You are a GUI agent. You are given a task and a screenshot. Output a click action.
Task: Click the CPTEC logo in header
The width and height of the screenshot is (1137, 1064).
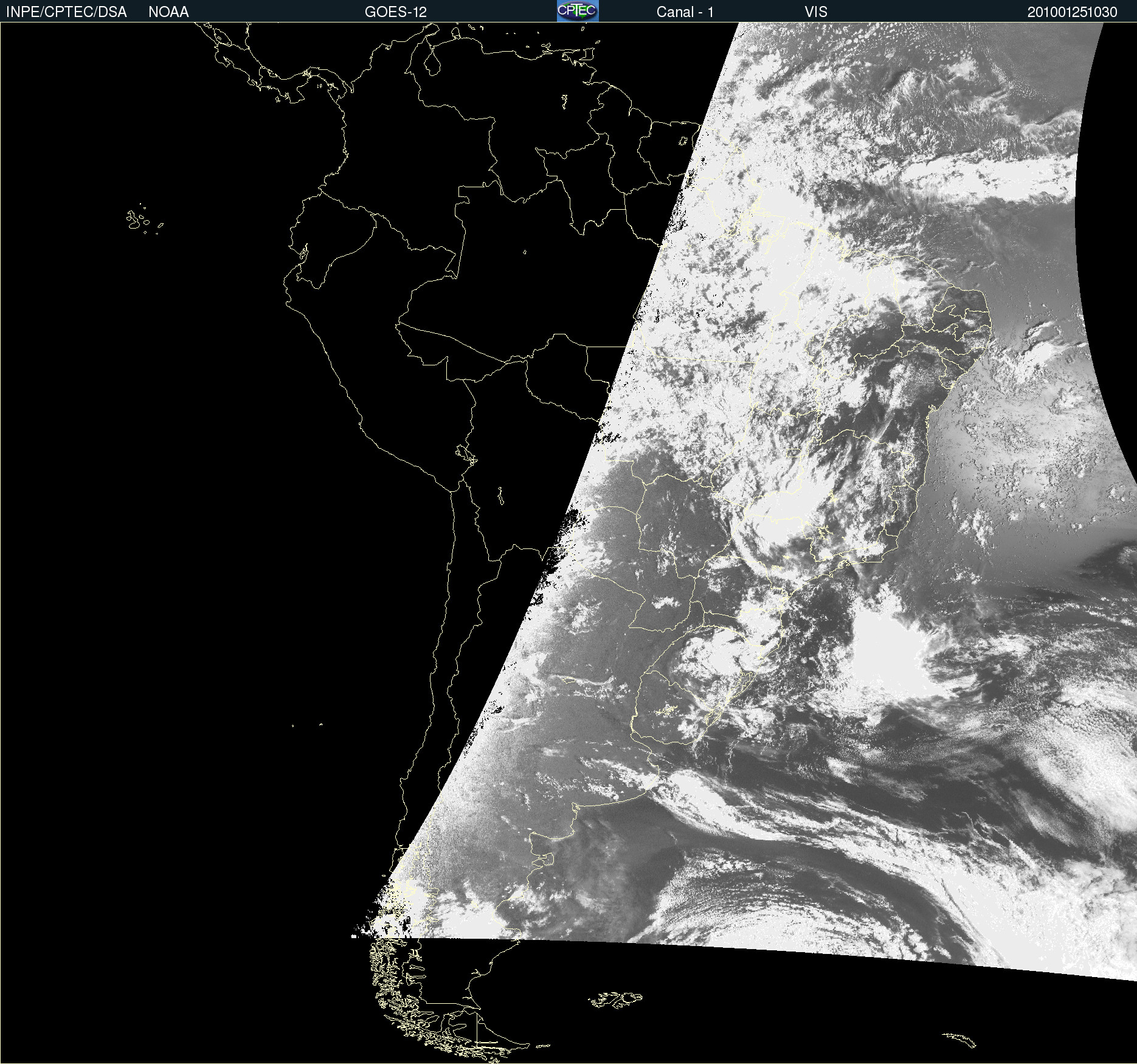pos(578,11)
